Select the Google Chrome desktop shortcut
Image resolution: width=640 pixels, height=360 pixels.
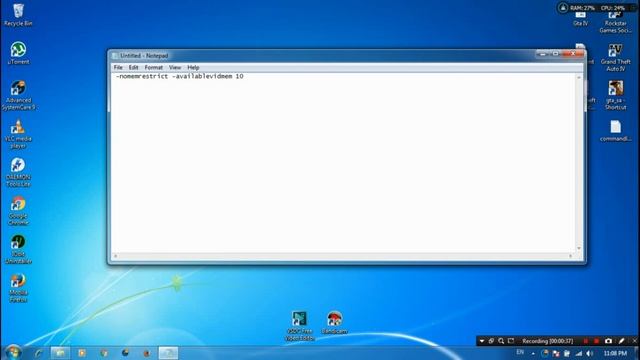(18, 211)
